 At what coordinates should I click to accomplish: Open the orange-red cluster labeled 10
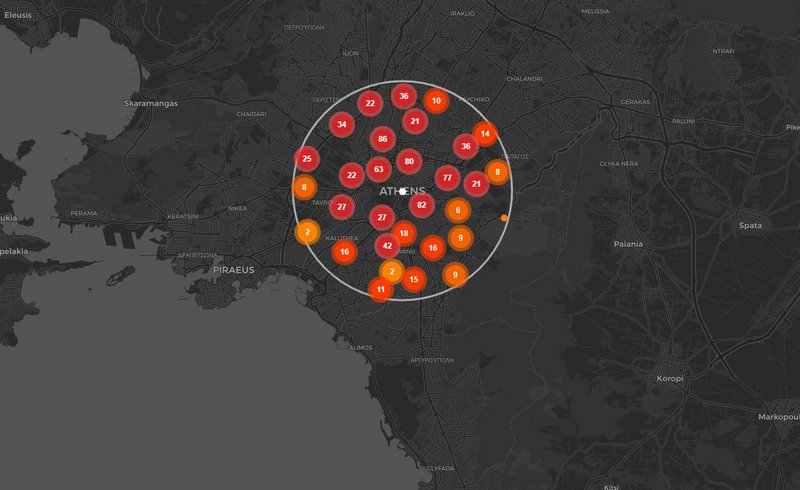[x=436, y=101]
